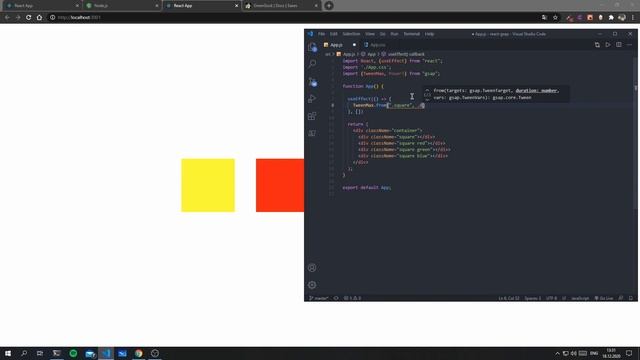This screenshot has width=640, height=360.
Task: Click the errors and warnings count in status bar
Action: 352,298
